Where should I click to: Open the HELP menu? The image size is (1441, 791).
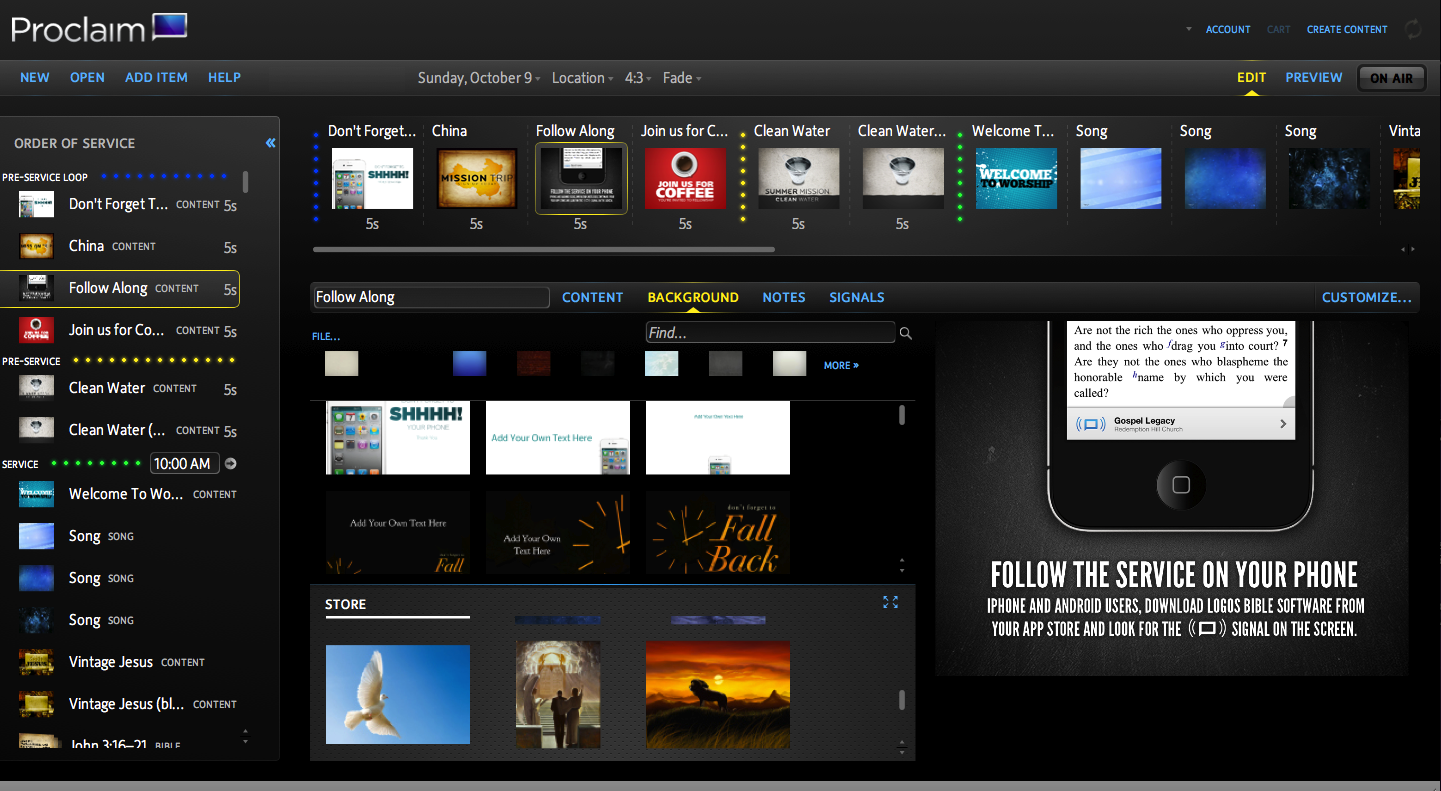(224, 77)
